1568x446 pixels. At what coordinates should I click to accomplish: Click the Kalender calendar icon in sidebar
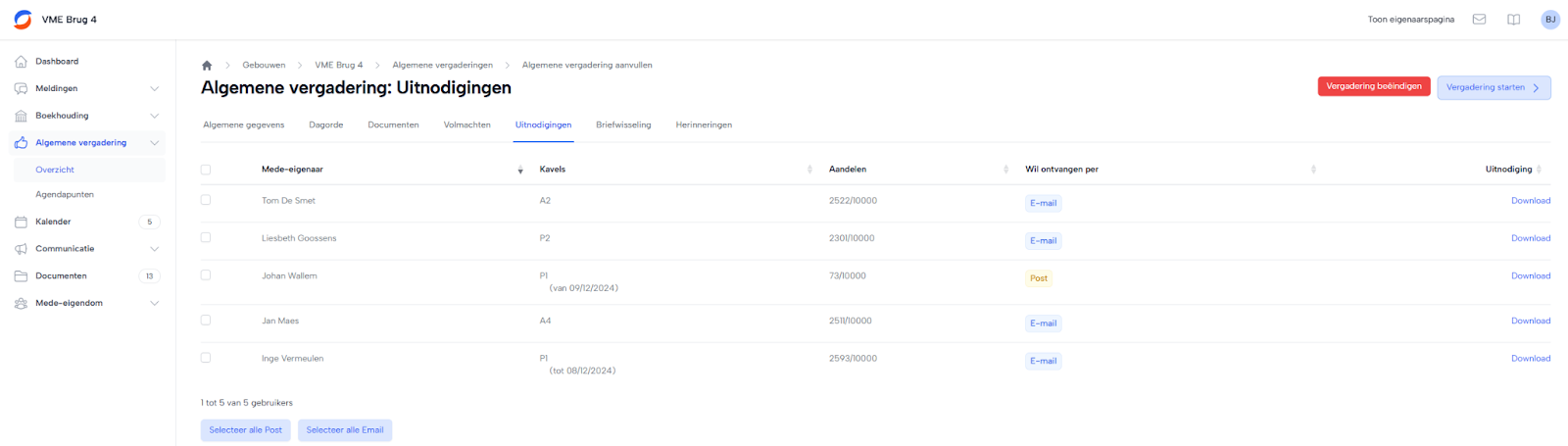21,223
